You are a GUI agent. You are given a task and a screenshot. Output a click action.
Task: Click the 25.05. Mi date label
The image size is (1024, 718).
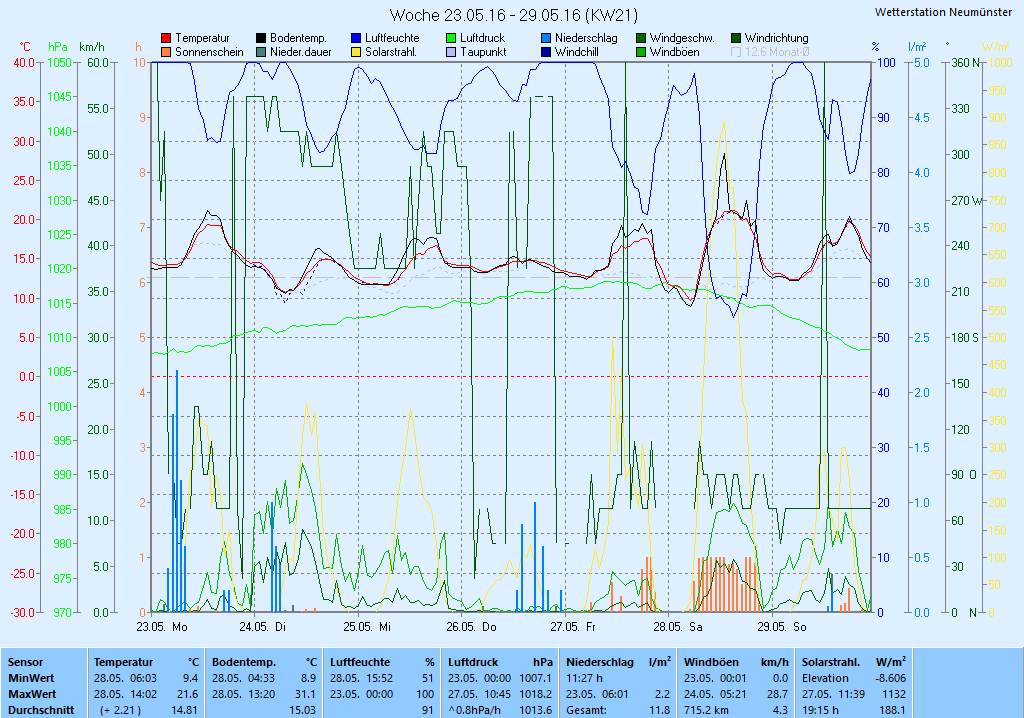click(367, 627)
